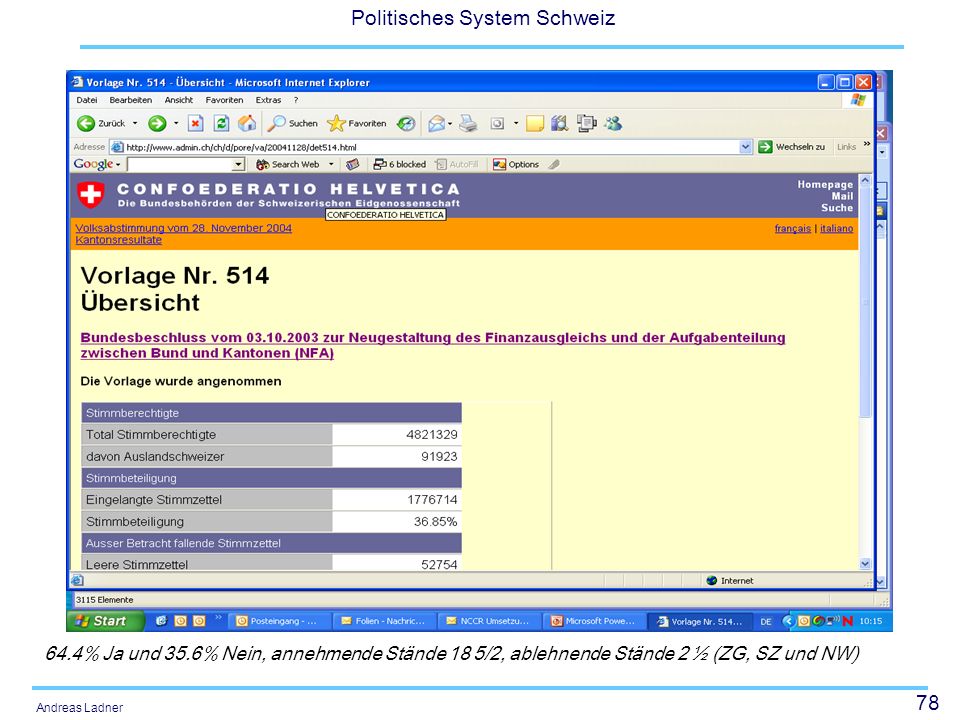
Task: Click the Google news icon after Search Web
Action: pyautogui.click(x=352, y=164)
